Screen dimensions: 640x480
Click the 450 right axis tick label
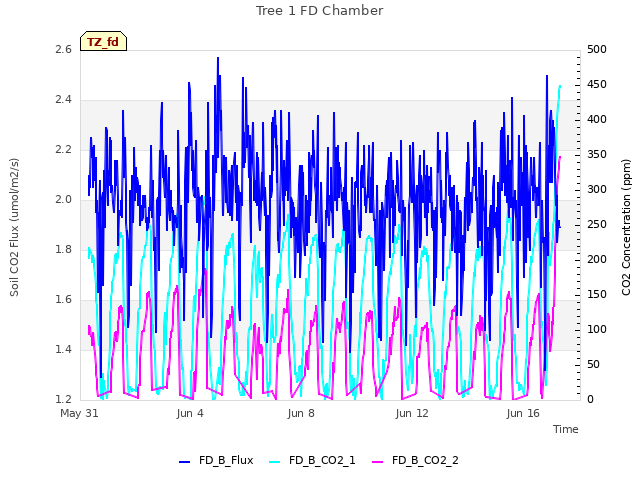(x=597, y=84)
